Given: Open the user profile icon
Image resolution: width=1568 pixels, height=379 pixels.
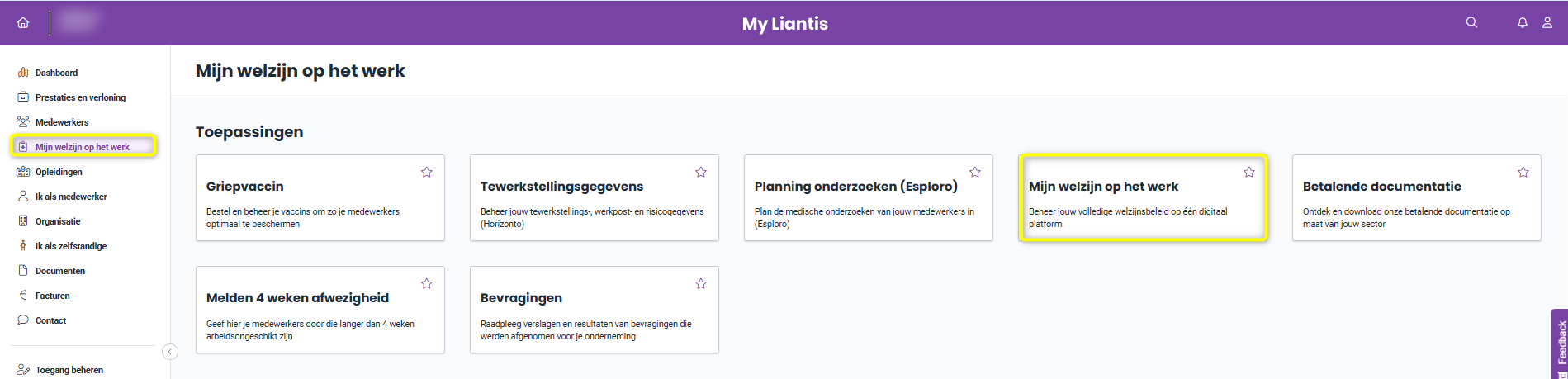Looking at the screenshot, I should [x=1547, y=23].
